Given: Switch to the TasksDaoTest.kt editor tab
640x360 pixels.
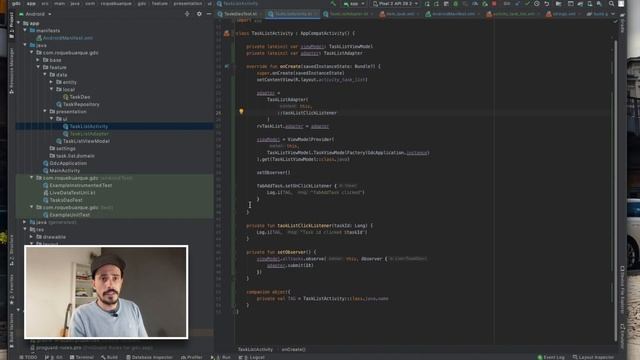Looking at the screenshot, I should pos(240,14).
